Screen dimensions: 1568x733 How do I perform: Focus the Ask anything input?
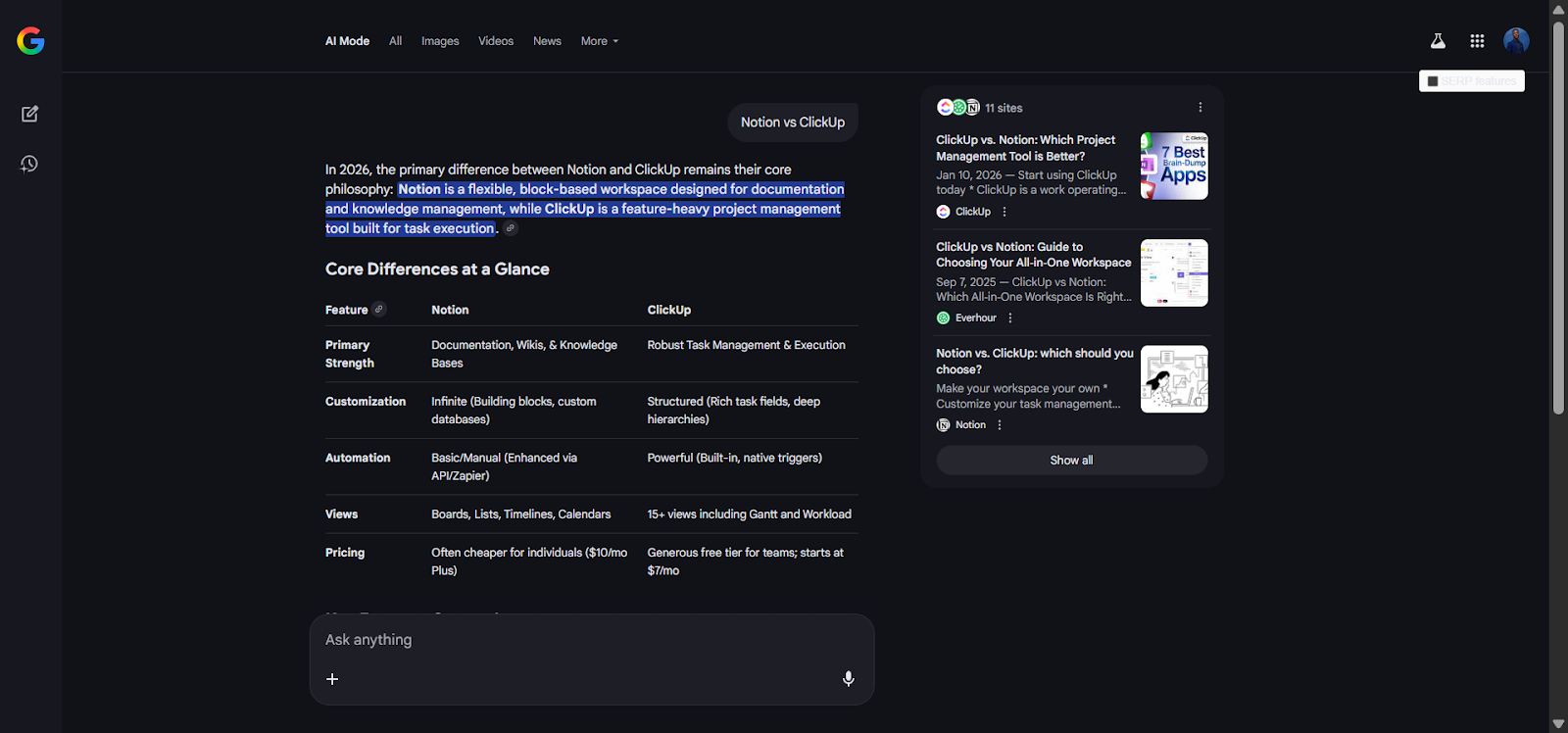click(x=592, y=640)
